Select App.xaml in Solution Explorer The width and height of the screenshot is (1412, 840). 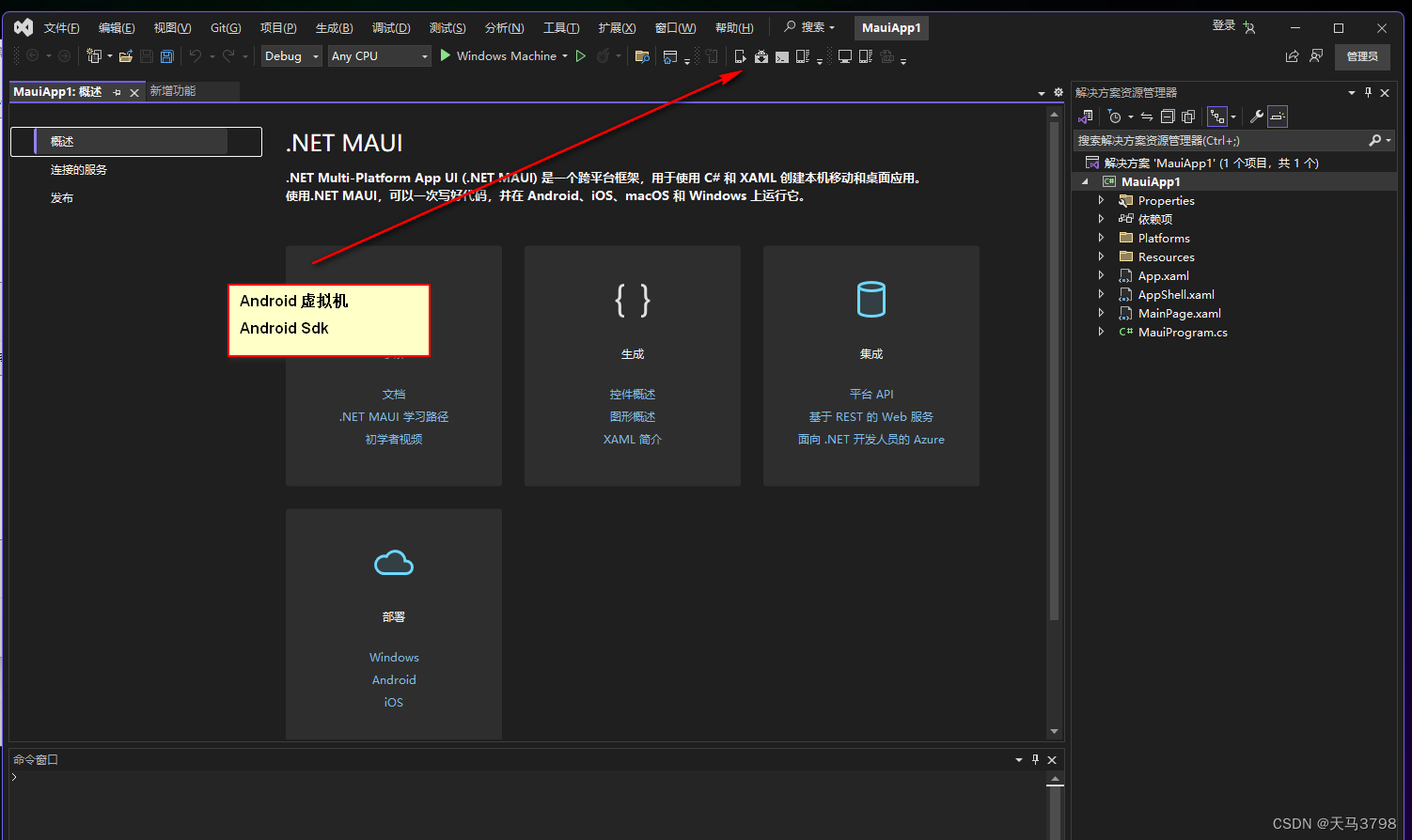pos(1164,275)
